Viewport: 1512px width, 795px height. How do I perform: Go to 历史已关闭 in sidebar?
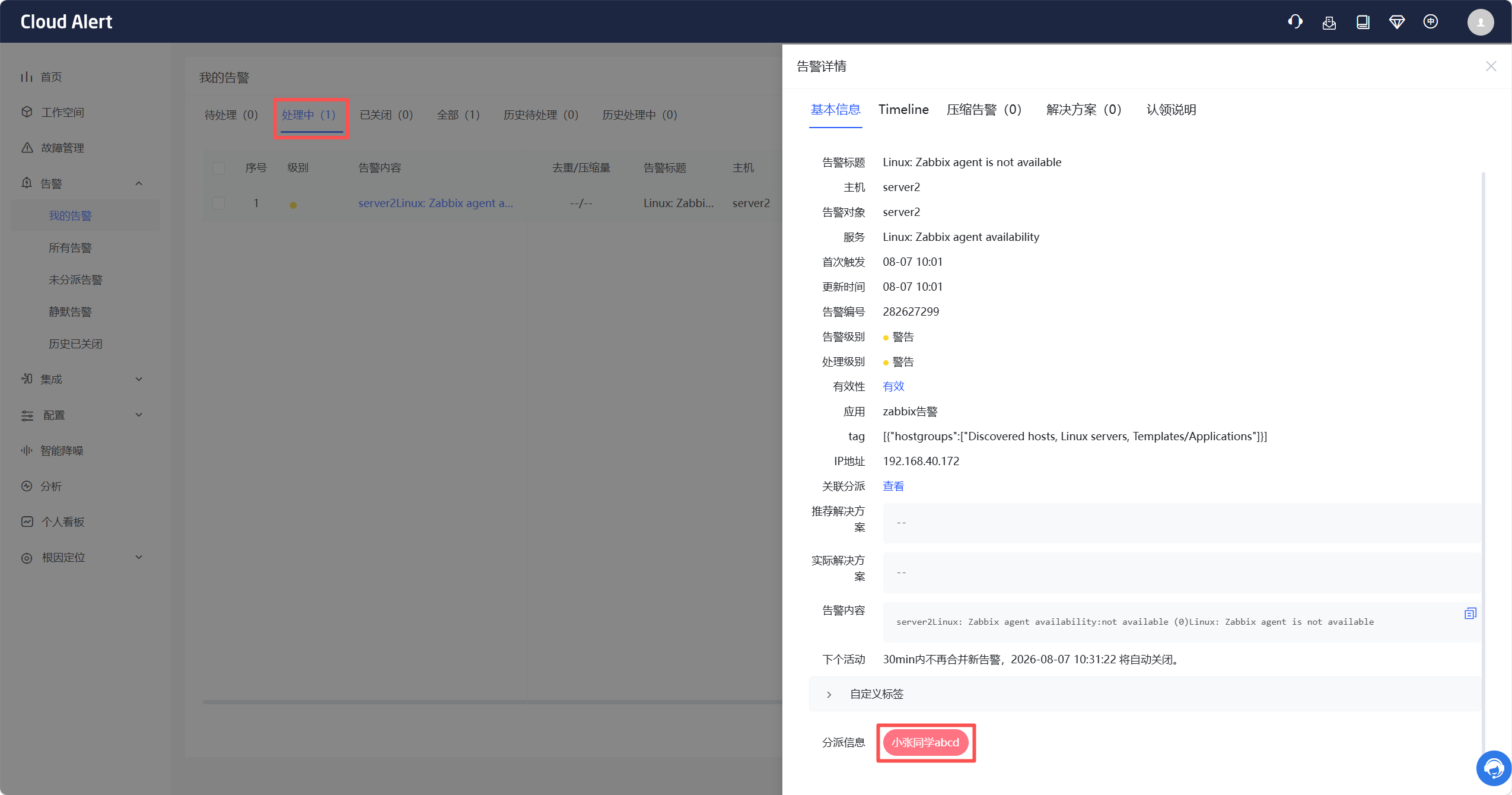[75, 344]
